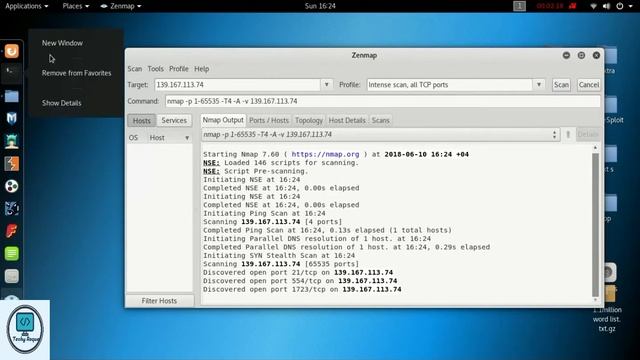Click the scan selector up-down arrows
640x360 pixels.
(554, 134)
